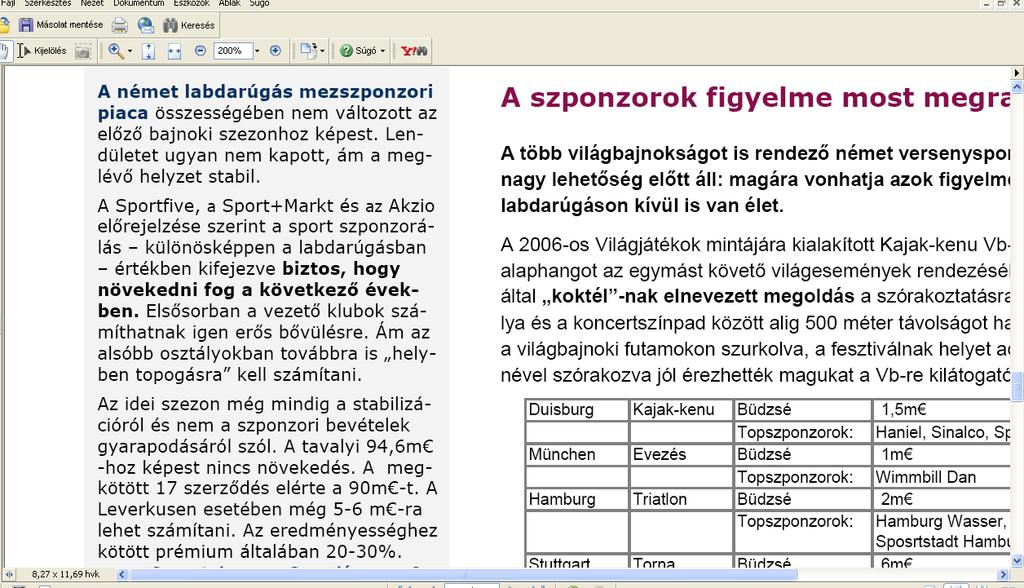The image size is (1024, 588).
Task: Open the Eszközök menu
Action: 191,3
